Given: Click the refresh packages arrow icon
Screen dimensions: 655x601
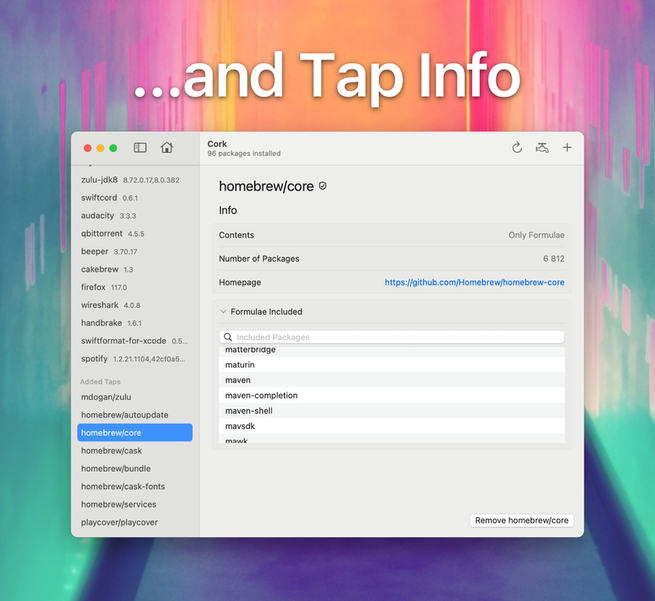Looking at the screenshot, I should coord(517,147).
